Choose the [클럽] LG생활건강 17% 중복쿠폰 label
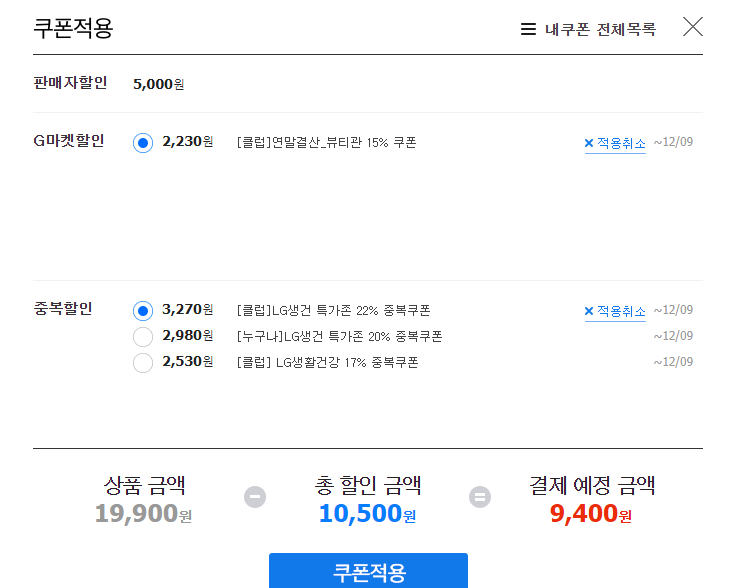Viewport: 736px width, 588px height. tap(328, 362)
